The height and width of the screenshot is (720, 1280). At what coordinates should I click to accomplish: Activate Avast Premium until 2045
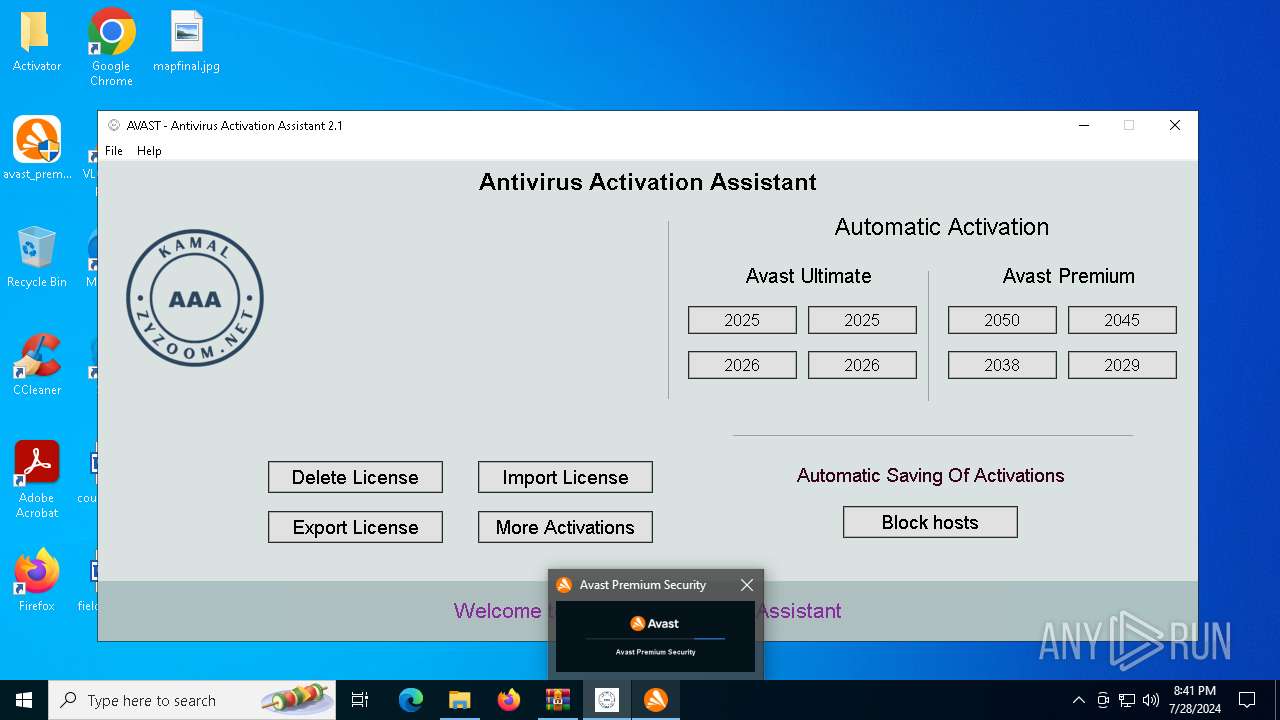click(x=1122, y=320)
